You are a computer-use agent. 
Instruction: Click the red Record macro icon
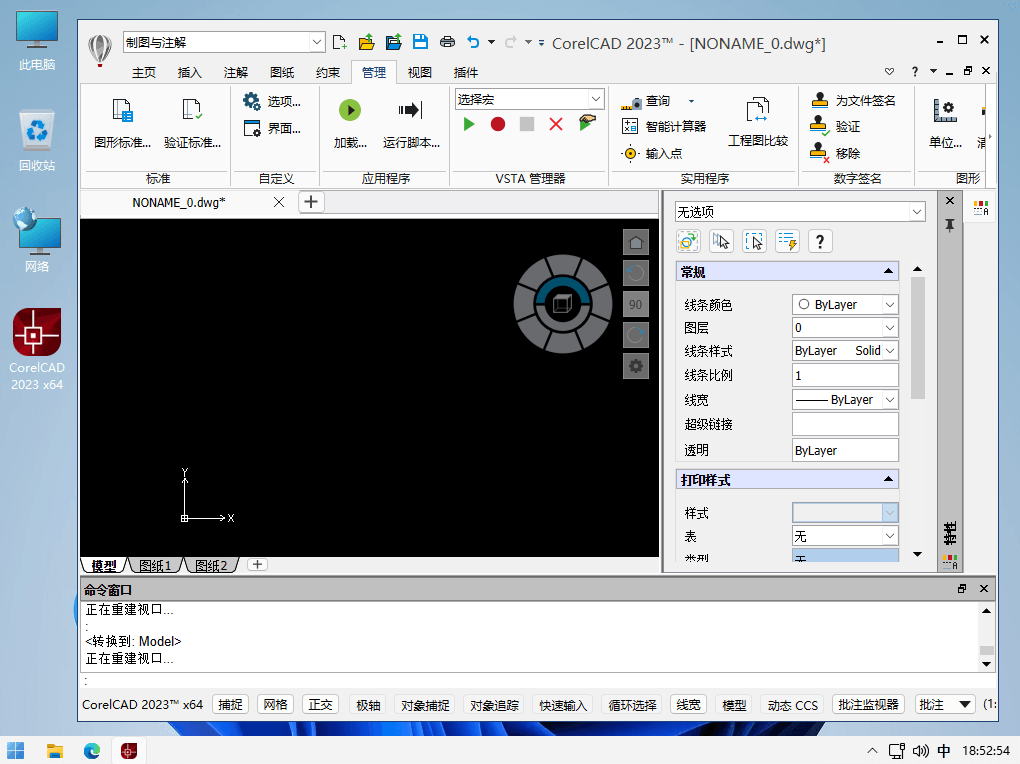498,124
